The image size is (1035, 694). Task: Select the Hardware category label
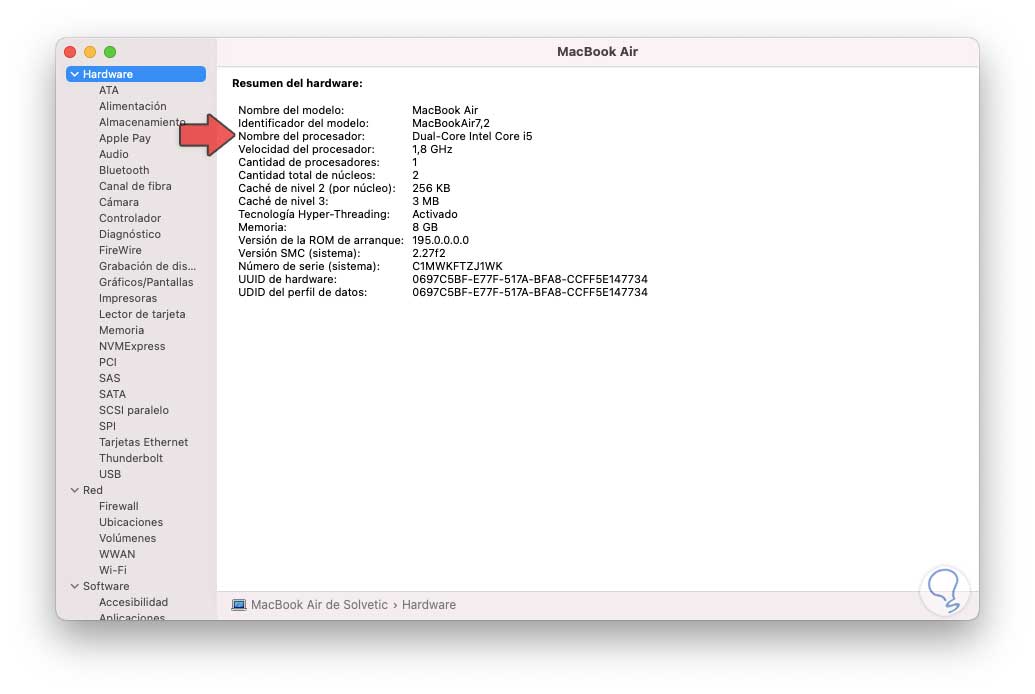(x=108, y=74)
